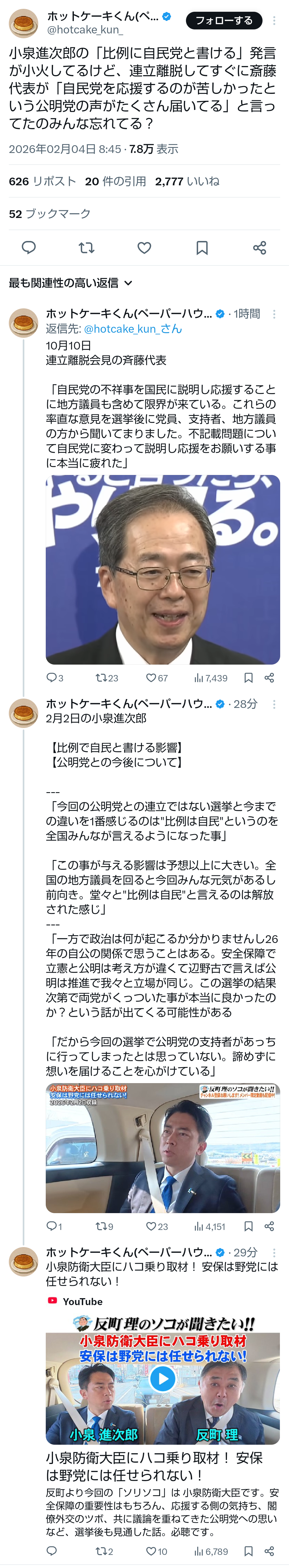Open more options for the main post
The height and width of the screenshot is (1568, 289).
(x=274, y=21)
